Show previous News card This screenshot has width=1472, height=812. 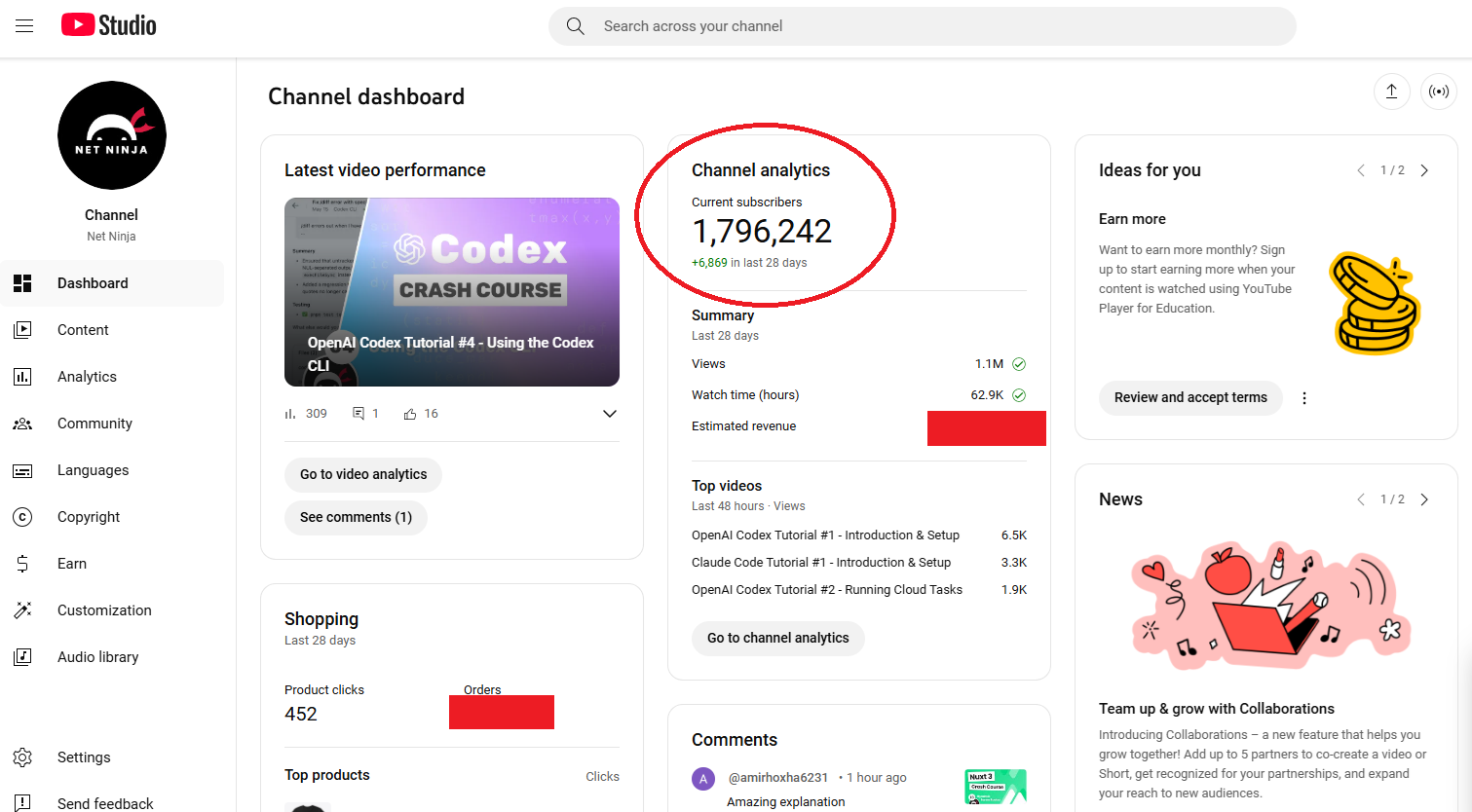1361,499
